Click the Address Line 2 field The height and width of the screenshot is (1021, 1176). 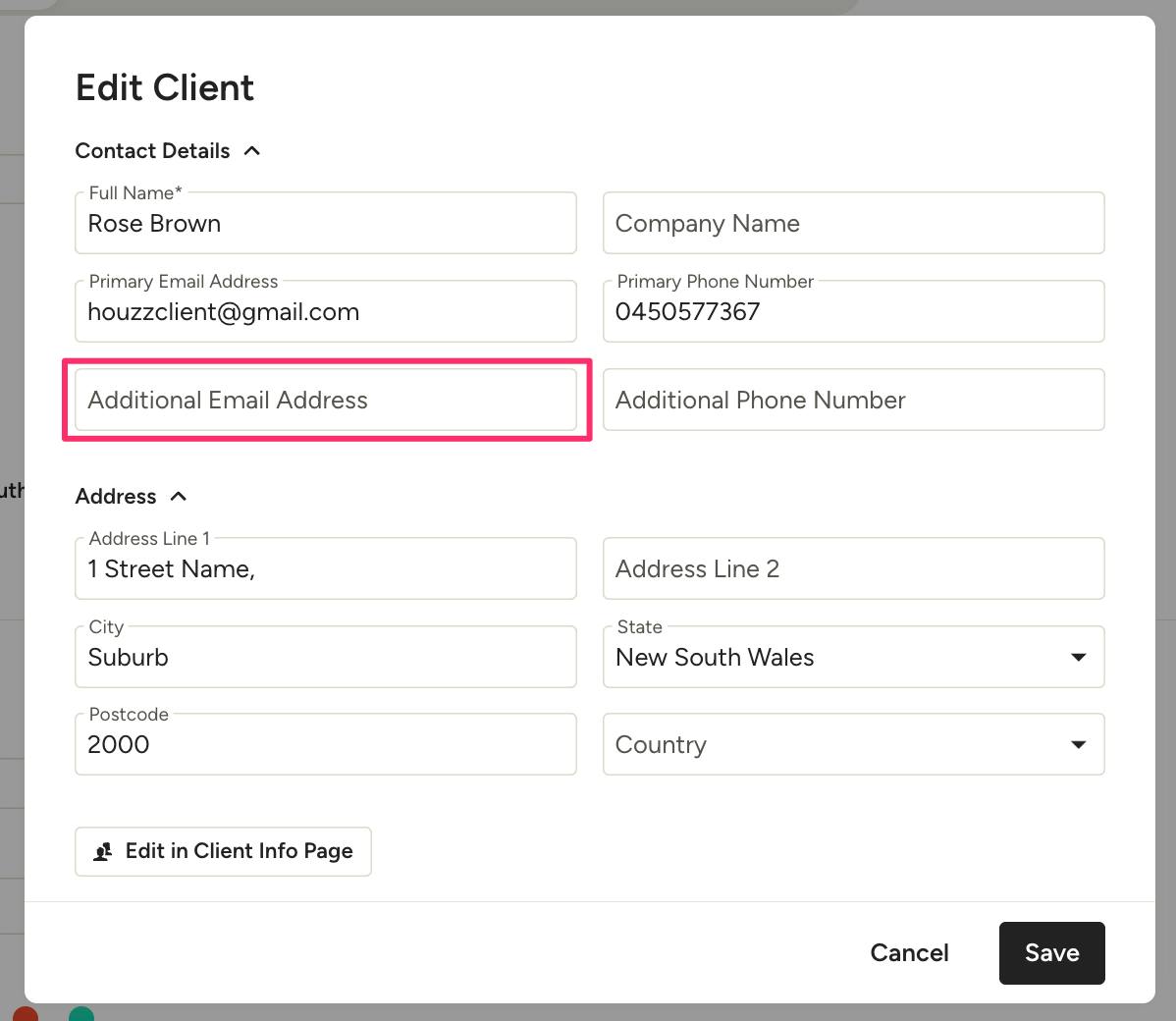[x=853, y=568]
